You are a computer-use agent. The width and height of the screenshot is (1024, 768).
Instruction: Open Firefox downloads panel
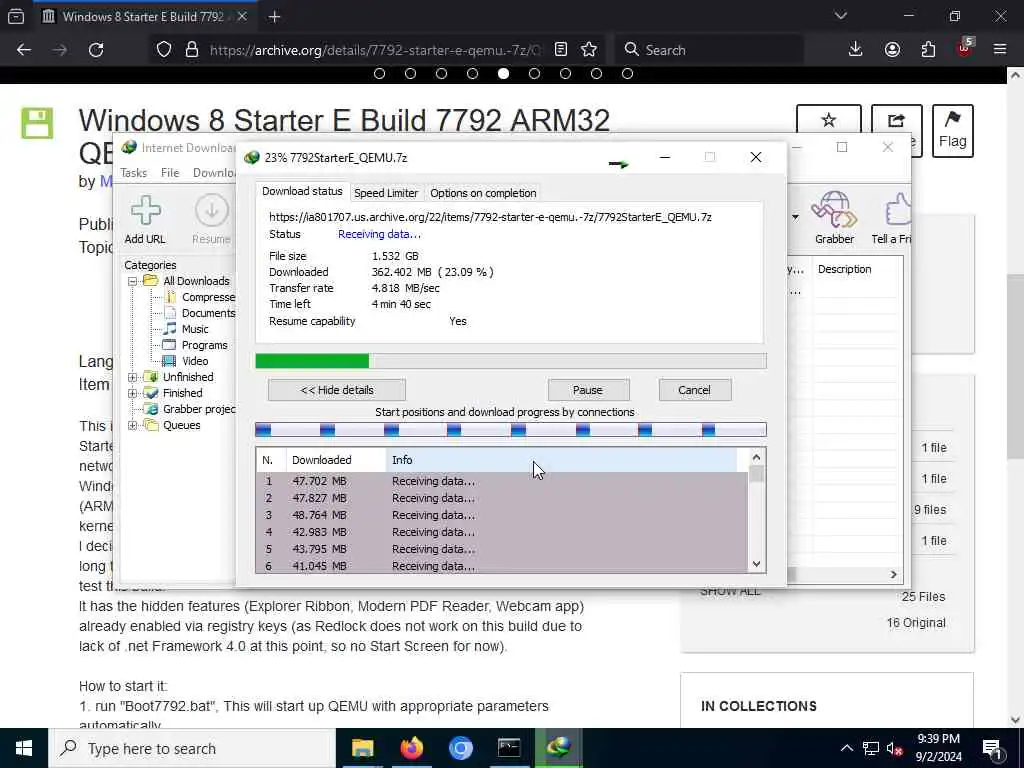tap(856, 50)
